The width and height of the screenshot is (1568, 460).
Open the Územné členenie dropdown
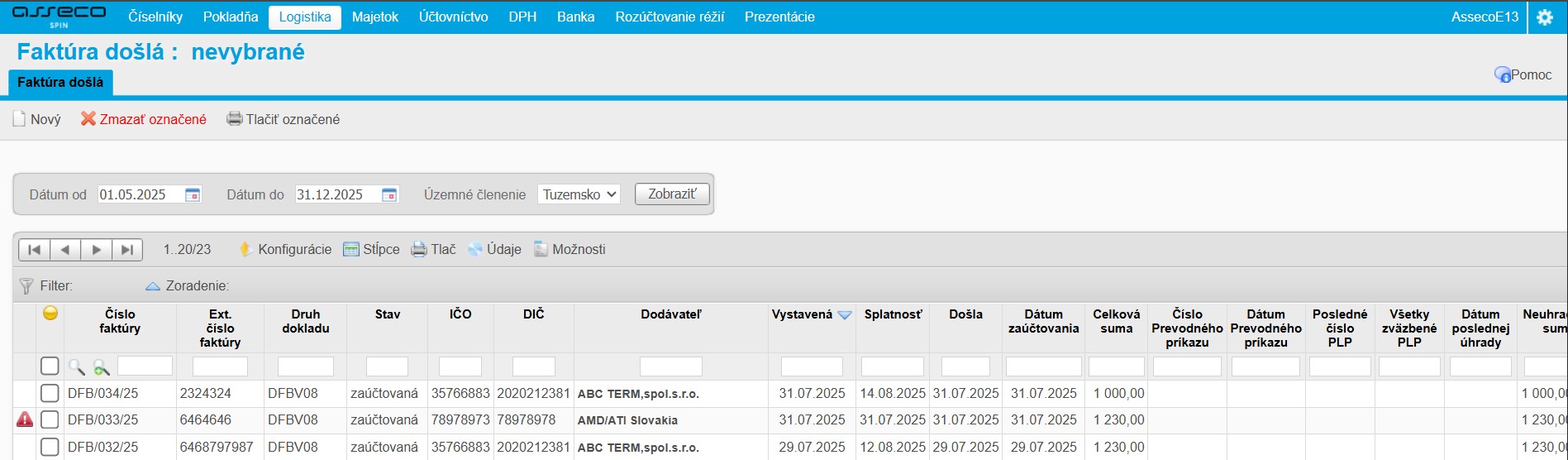[579, 194]
